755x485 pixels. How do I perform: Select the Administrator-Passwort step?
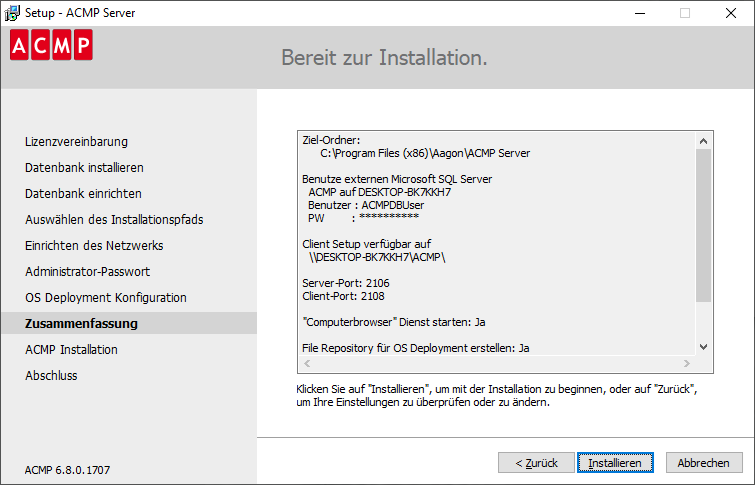[x=88, y=272]
